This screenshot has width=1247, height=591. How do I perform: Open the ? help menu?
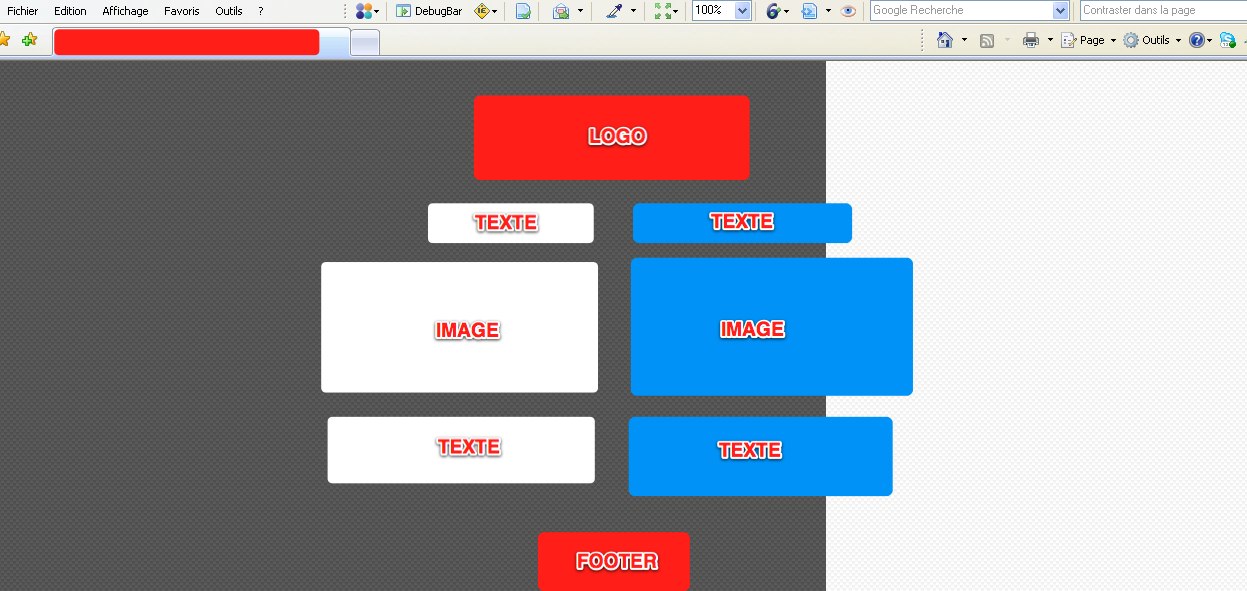pos(261,11)
